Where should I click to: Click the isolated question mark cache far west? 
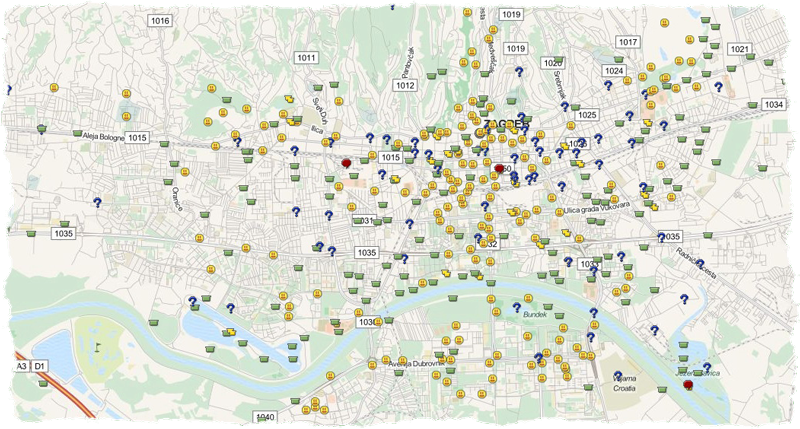pos(98,203)
